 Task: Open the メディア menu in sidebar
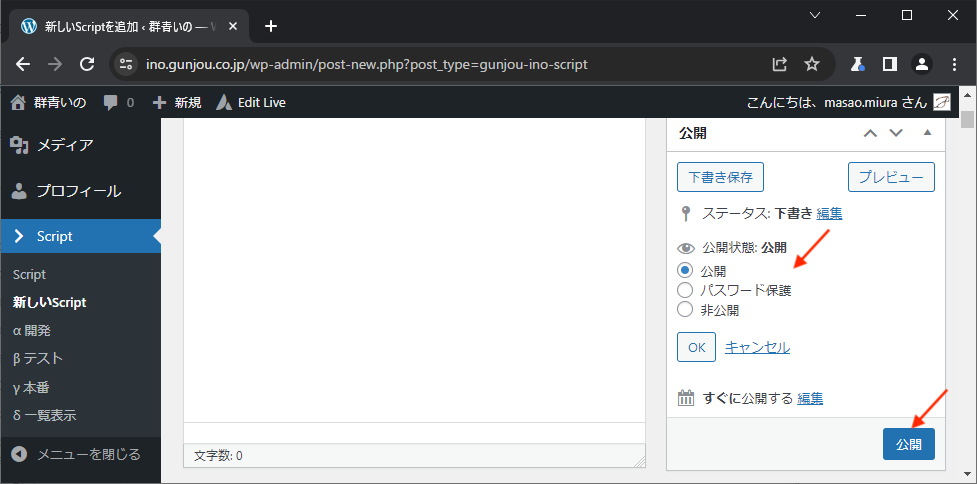pyautogui.click(x=65, y=145)
